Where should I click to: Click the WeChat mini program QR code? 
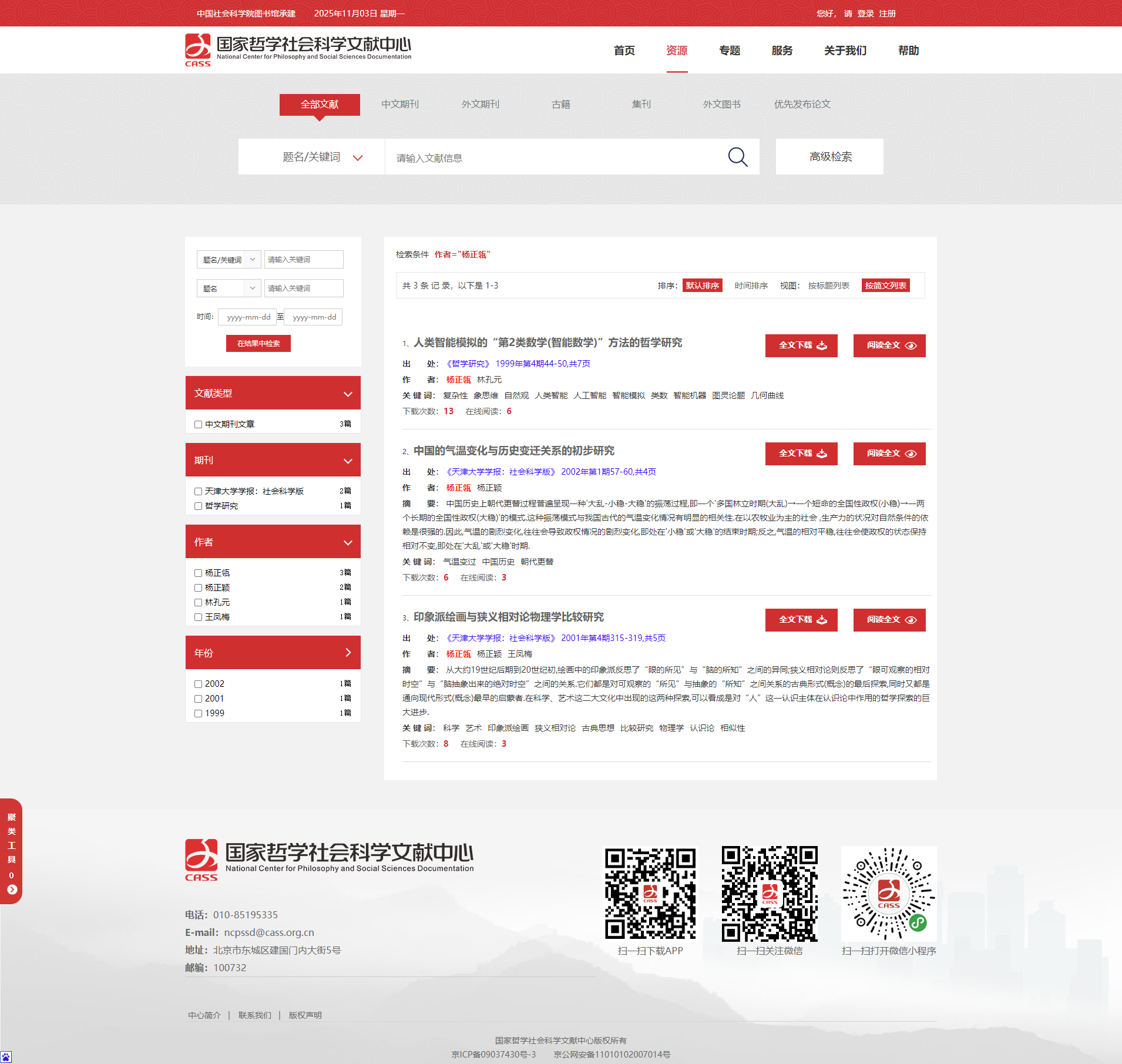pos(888,894)
